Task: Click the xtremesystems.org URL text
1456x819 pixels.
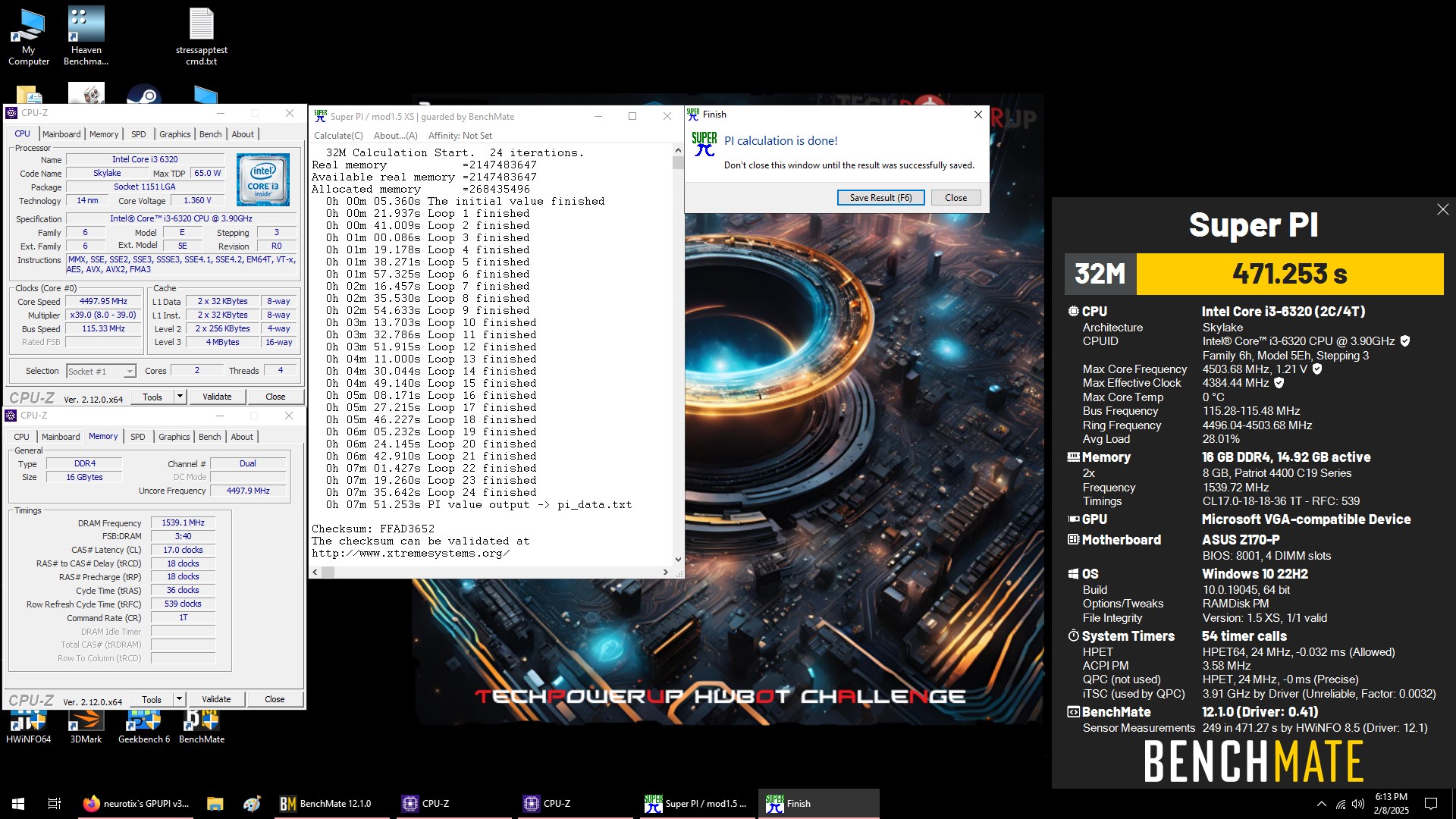Action: click(410, 553)
